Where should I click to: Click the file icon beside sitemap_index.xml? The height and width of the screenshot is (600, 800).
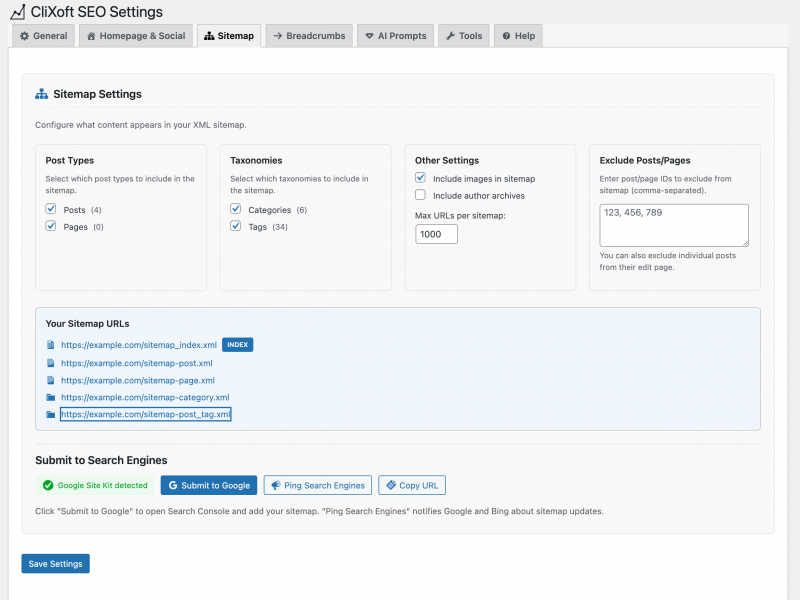coord(51,344)
